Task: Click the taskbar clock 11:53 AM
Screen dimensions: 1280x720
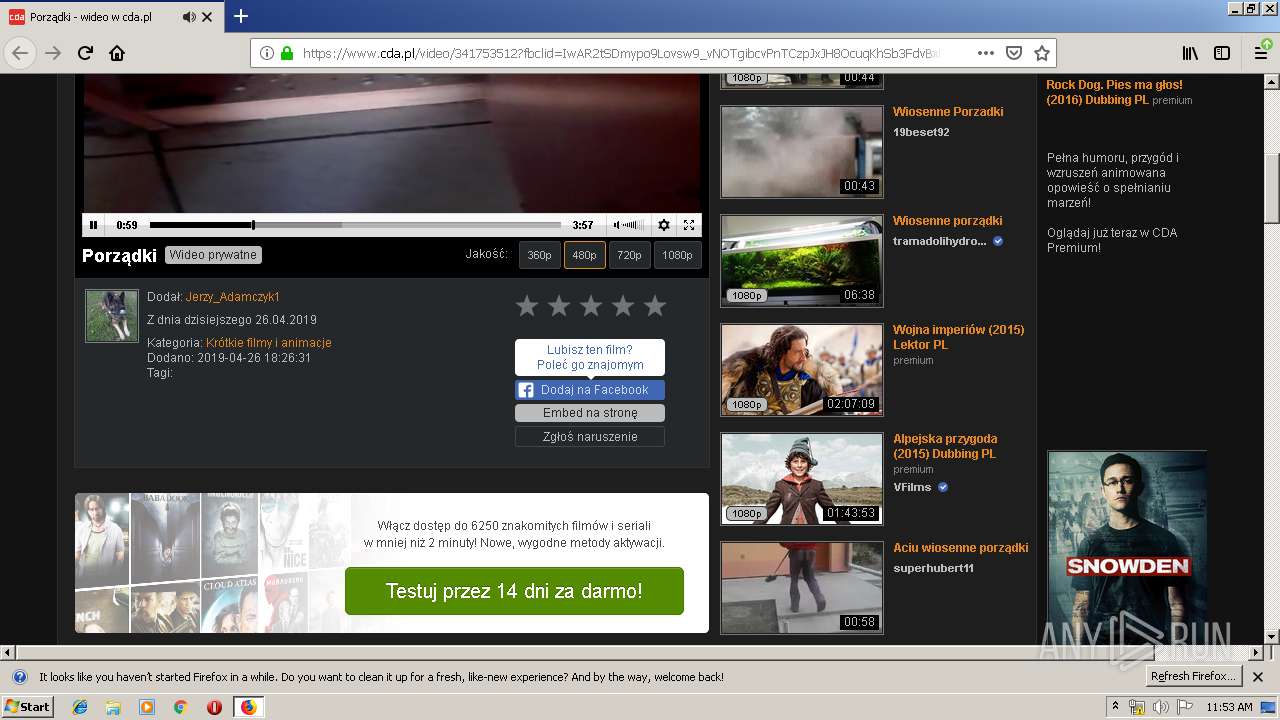Action: 1229,707
